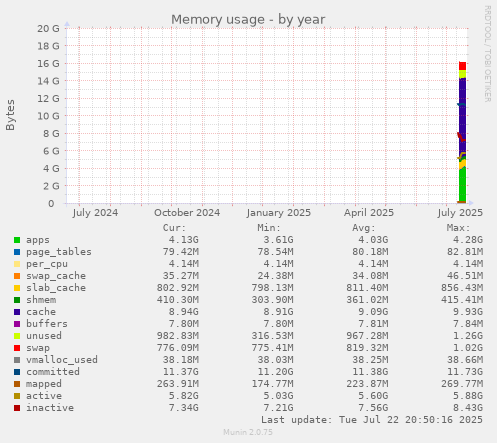The width and height of the screenshot is (497, 443).
Task: Click the Last update timestamp text
Action: [x=372, y=420]
